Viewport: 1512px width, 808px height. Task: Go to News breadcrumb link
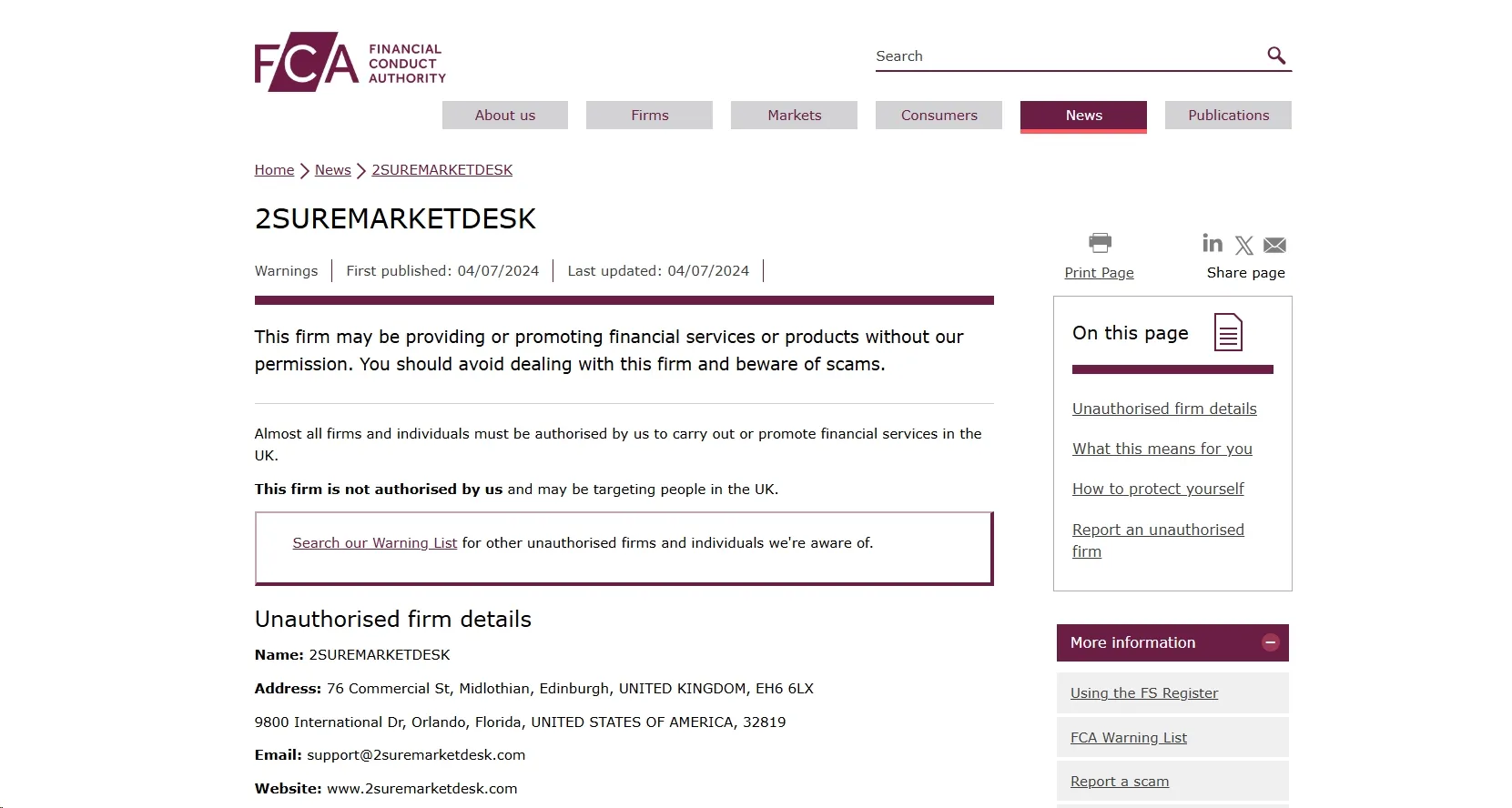[333, 170]
